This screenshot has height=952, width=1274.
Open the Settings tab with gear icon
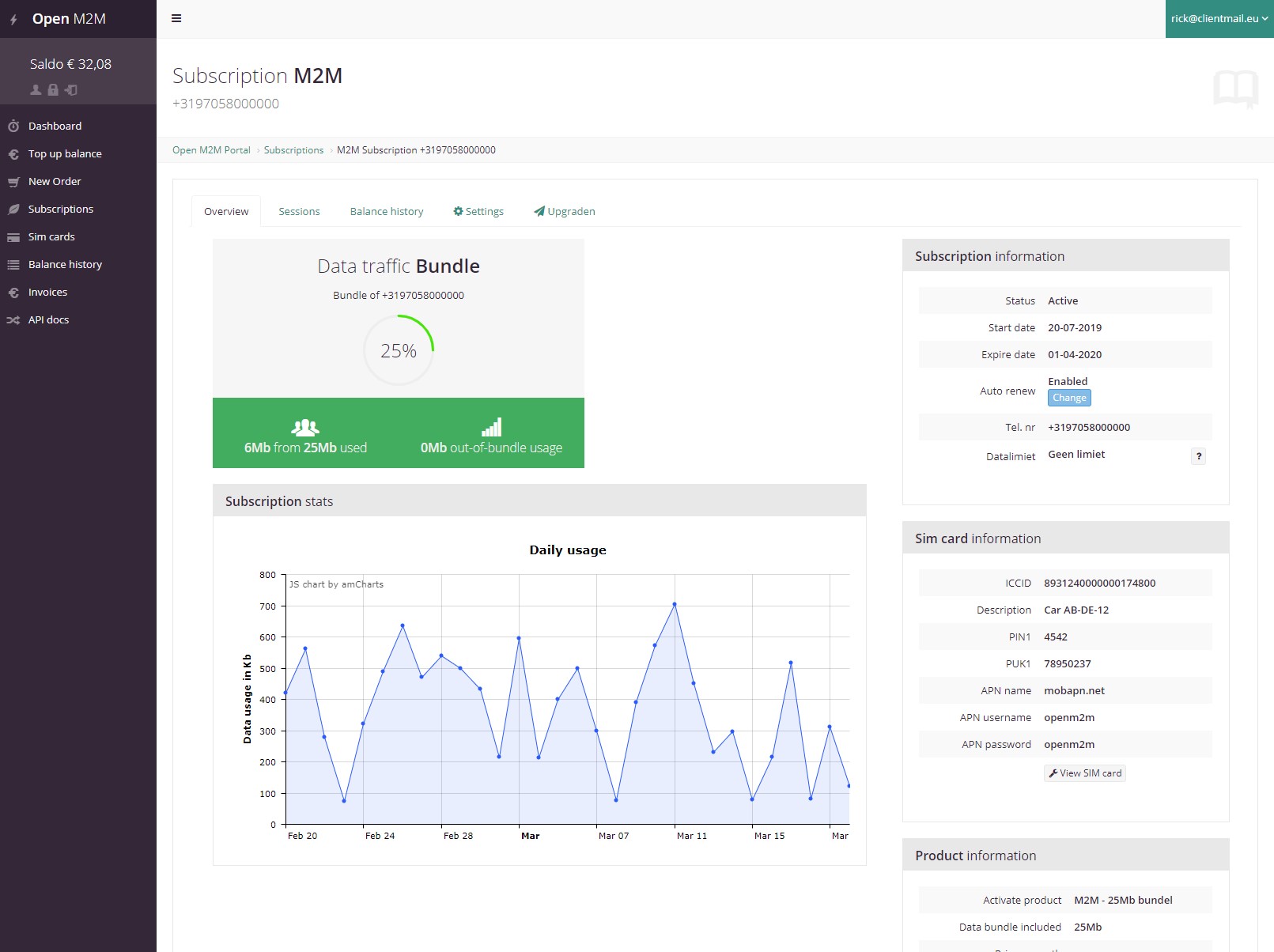click(478, 211)
